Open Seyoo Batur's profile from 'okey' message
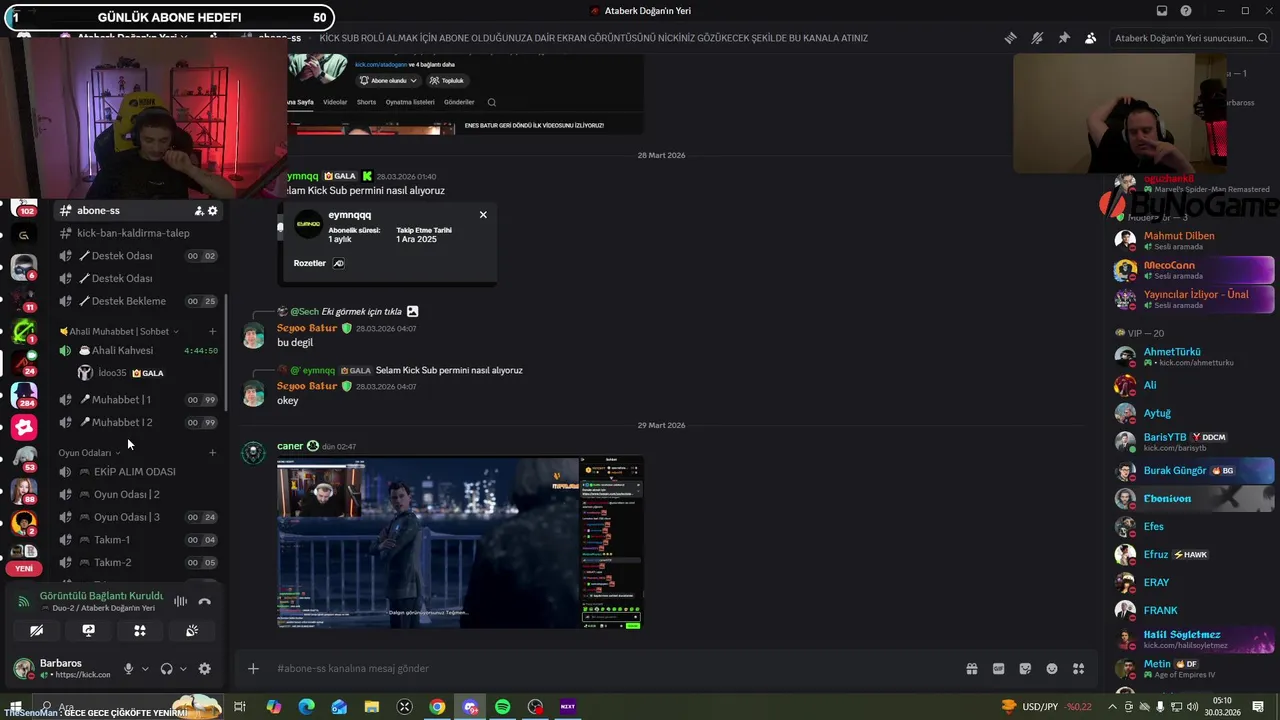 307,386
